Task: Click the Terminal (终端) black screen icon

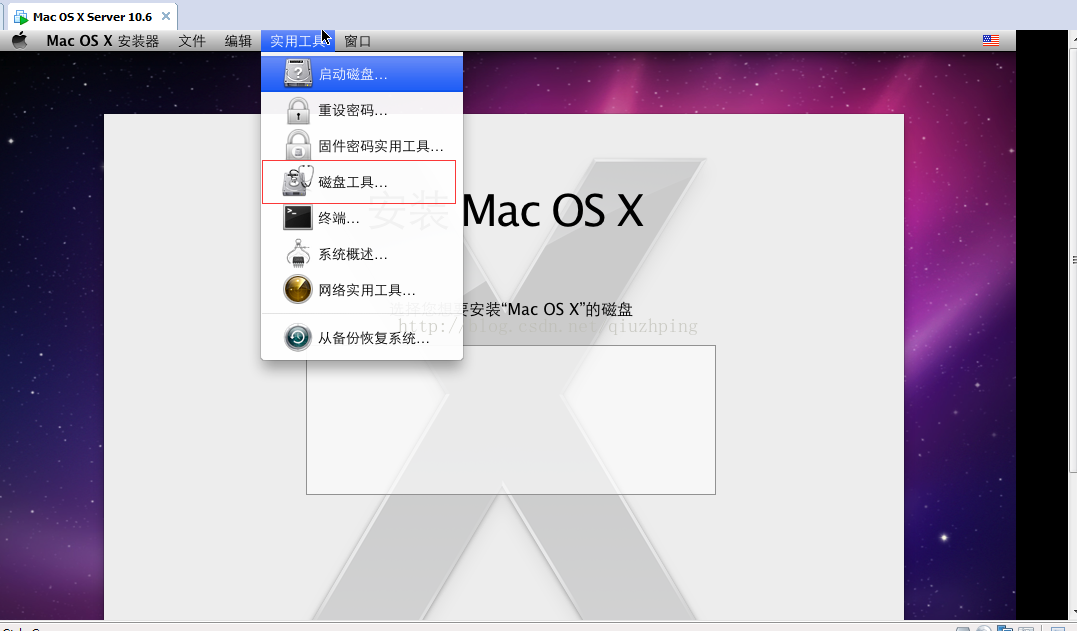Action: (298, 218)
